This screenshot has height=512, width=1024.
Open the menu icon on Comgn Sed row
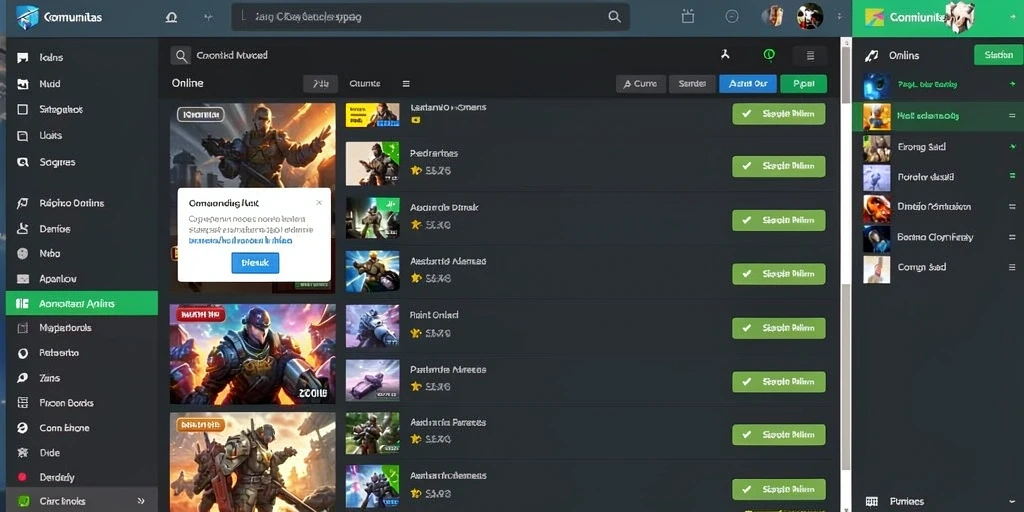[x=1012, y=266]
